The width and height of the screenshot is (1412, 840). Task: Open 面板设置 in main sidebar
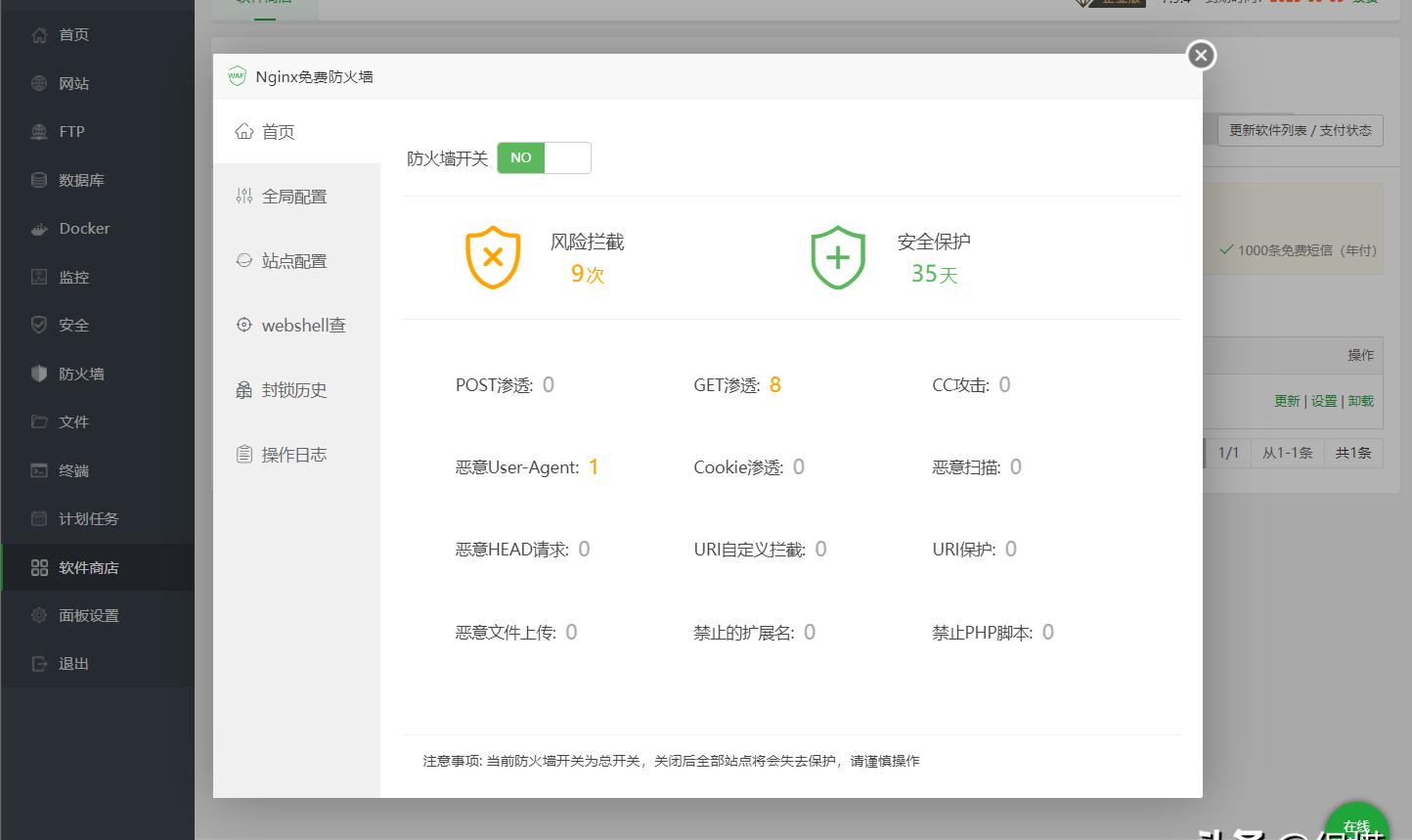(97, 615)
